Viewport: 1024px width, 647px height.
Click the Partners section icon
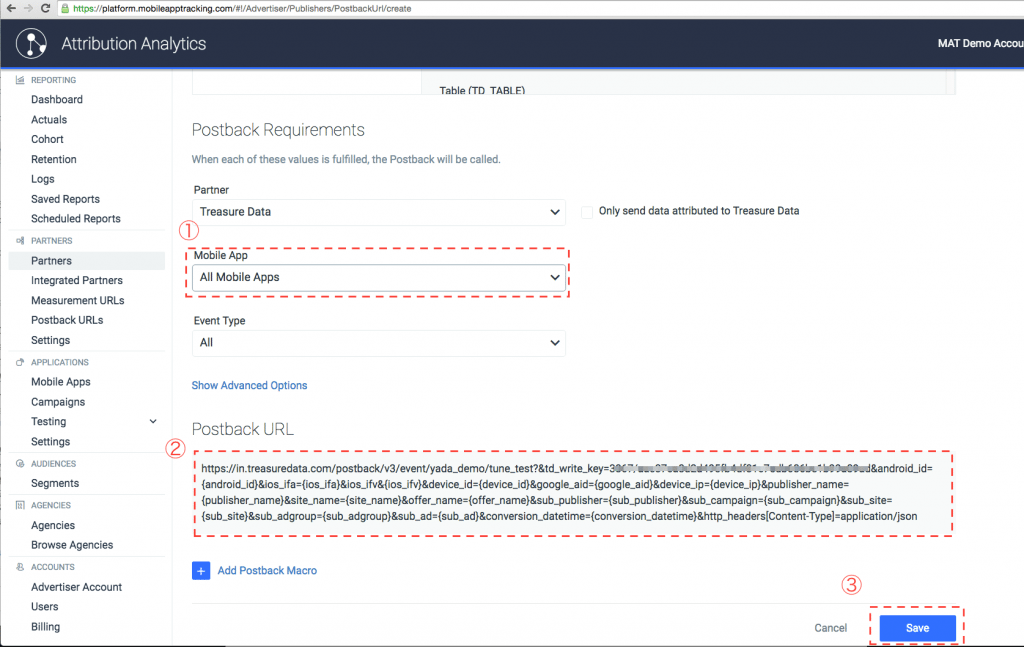tap(20, 240)
